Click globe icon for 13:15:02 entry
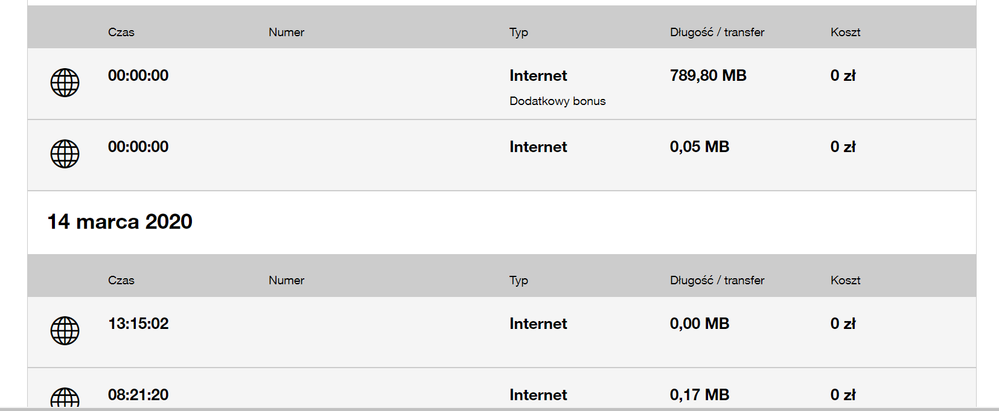 point(65,331)
